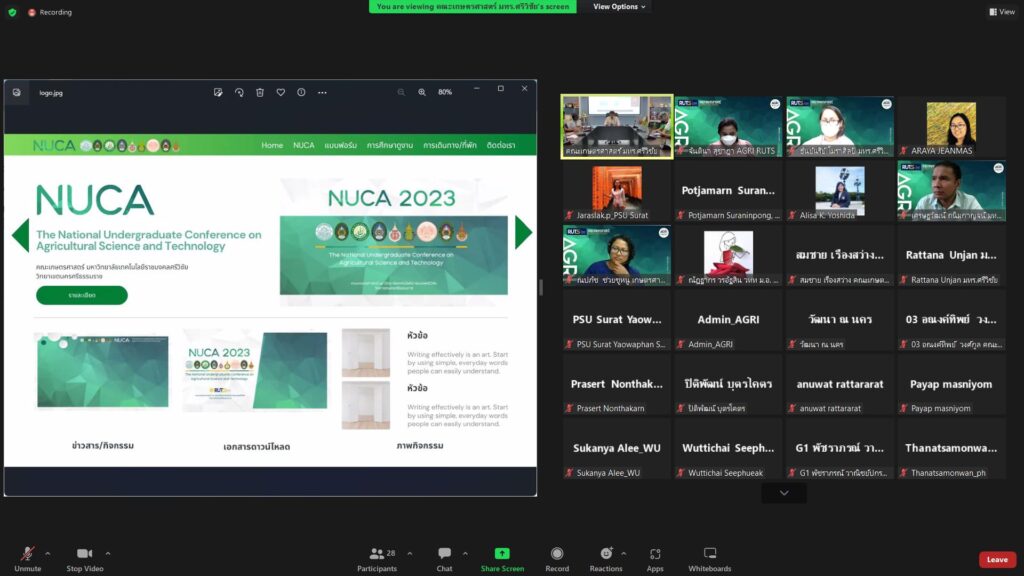Click the logo.jpg file name
Image resolution: width=1024 pixels, height=576 pixels.
51,93
